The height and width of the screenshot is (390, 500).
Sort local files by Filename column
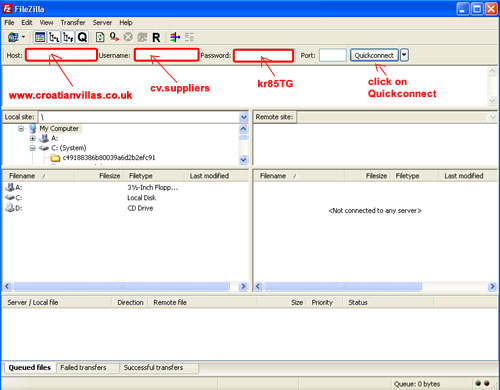(38, 176)
